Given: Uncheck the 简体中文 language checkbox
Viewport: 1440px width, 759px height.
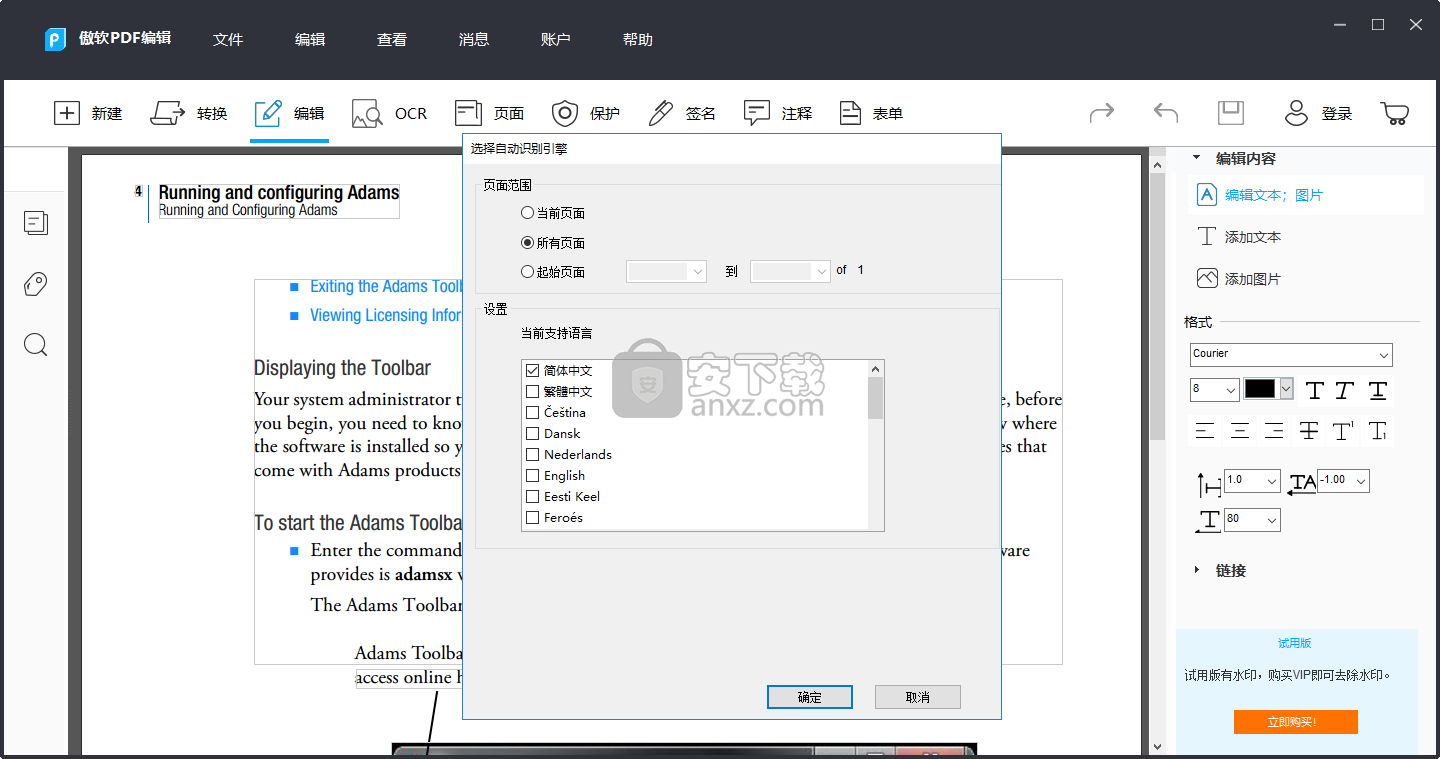Looking at the screenshot, I should tap(532, 370).
